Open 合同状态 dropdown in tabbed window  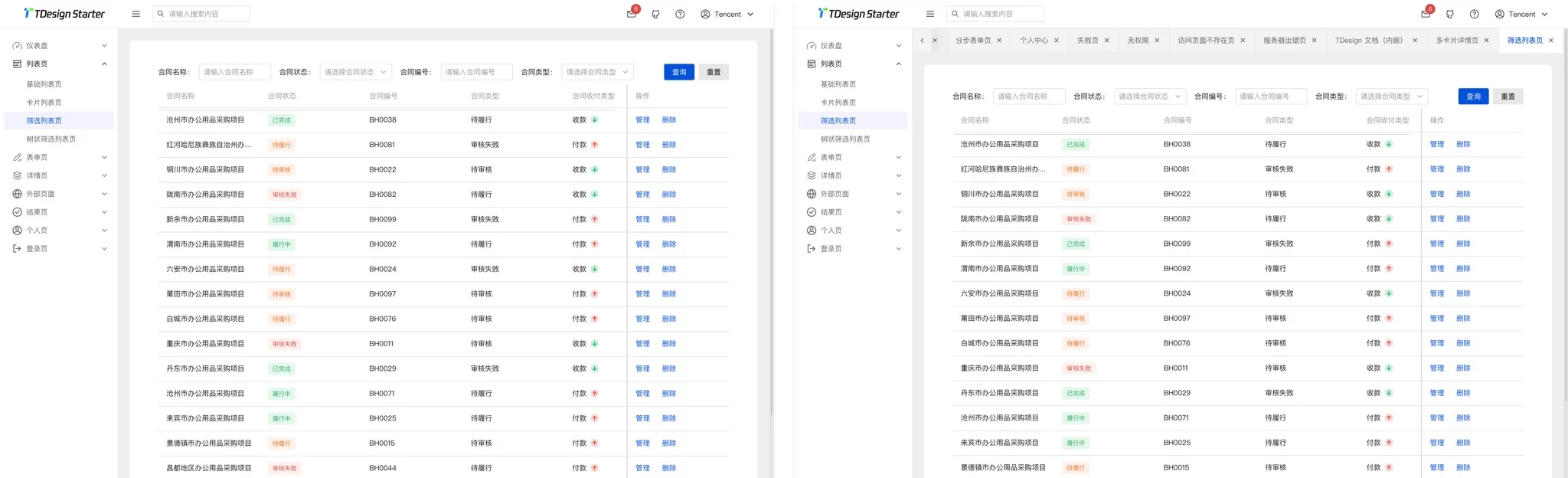click(1150, 97)
